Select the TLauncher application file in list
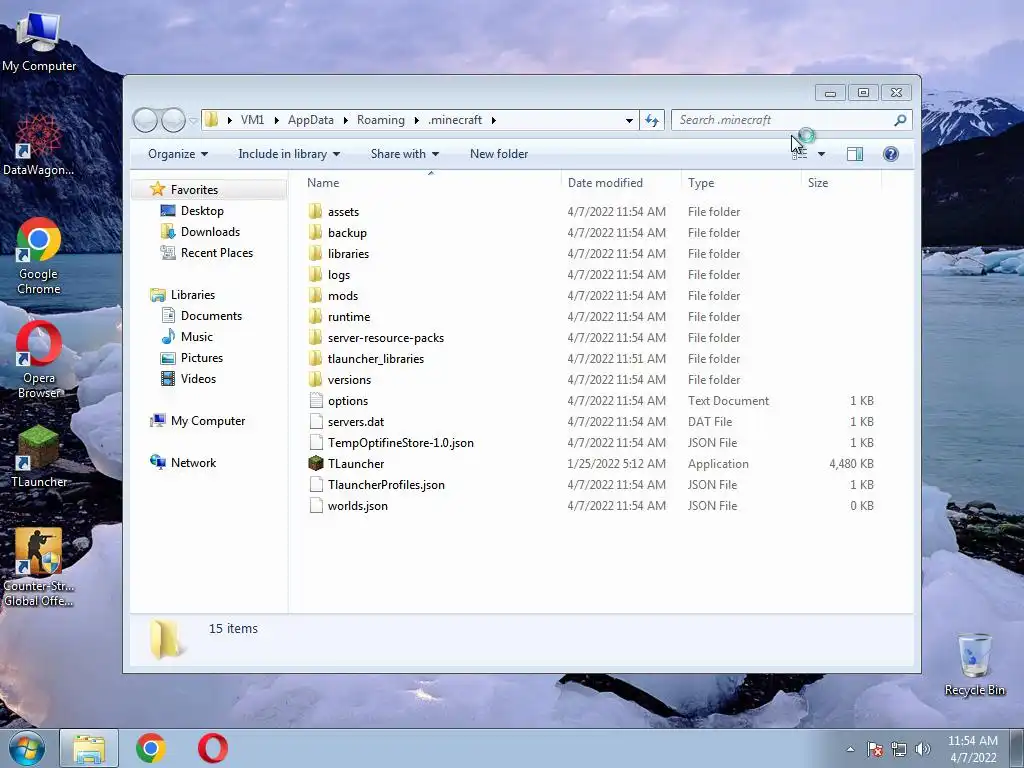This screenshot has width=1024, height=768. [x=355, y=463]
